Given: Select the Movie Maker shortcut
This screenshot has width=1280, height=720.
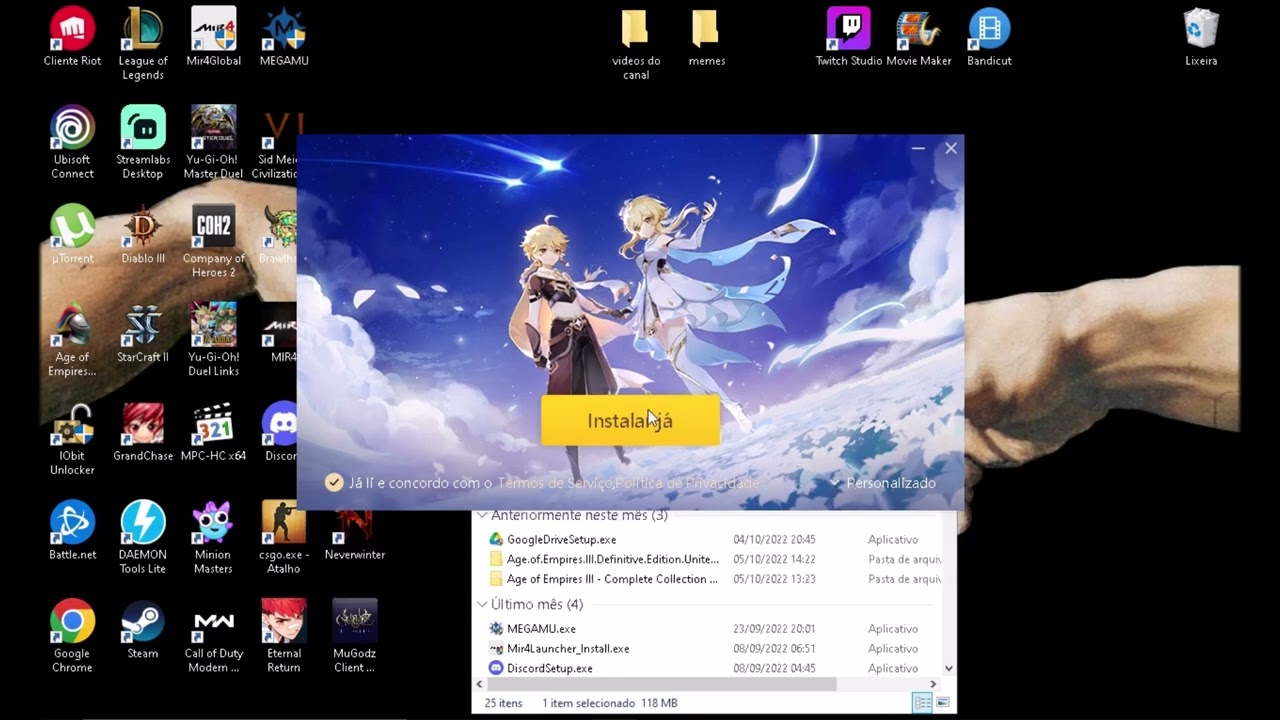Looking at the screenshot, I should pos(919,38).
